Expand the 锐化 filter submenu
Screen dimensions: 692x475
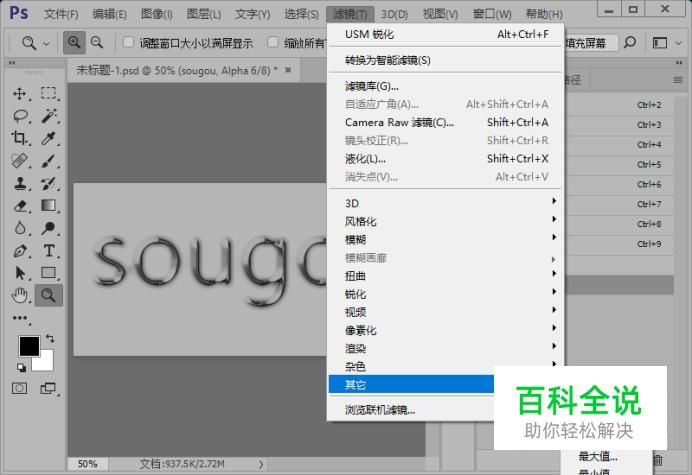446,294
